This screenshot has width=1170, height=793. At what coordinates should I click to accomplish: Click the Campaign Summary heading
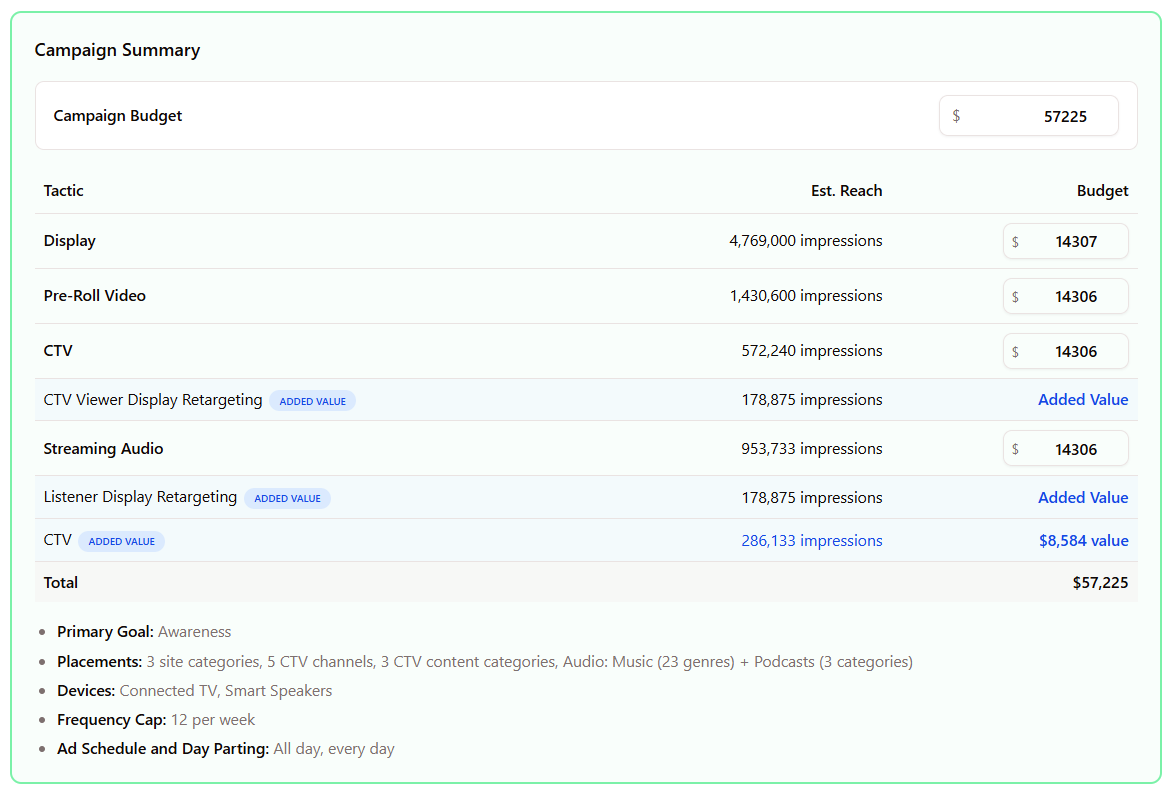[117, 50]
